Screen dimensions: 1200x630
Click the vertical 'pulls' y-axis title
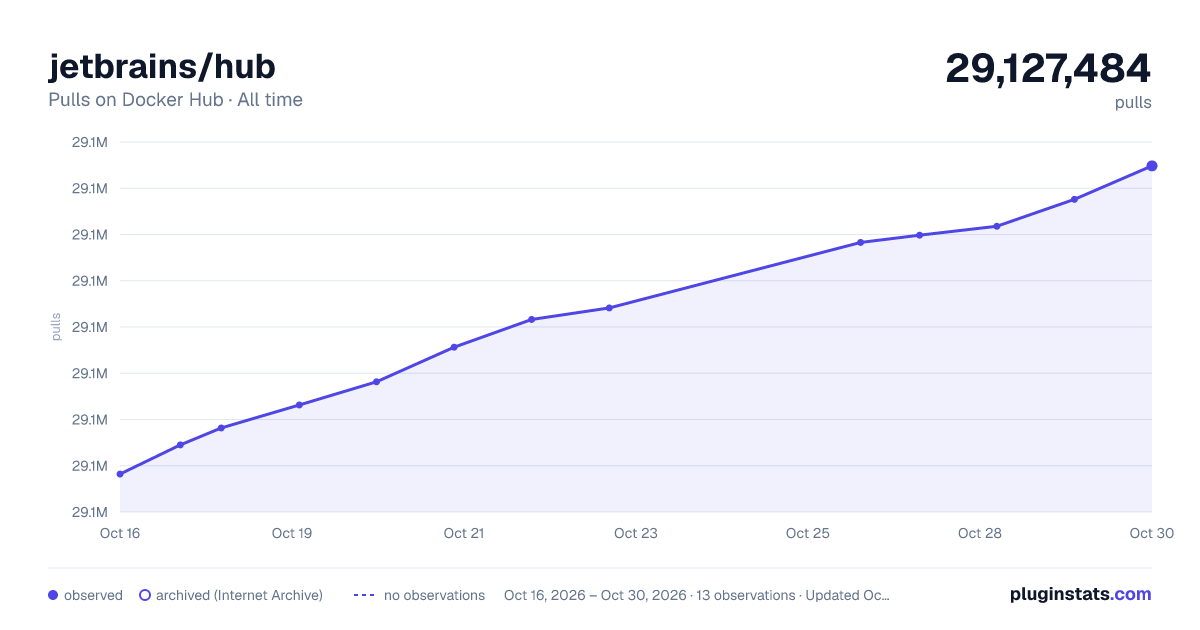coord(56,327)
